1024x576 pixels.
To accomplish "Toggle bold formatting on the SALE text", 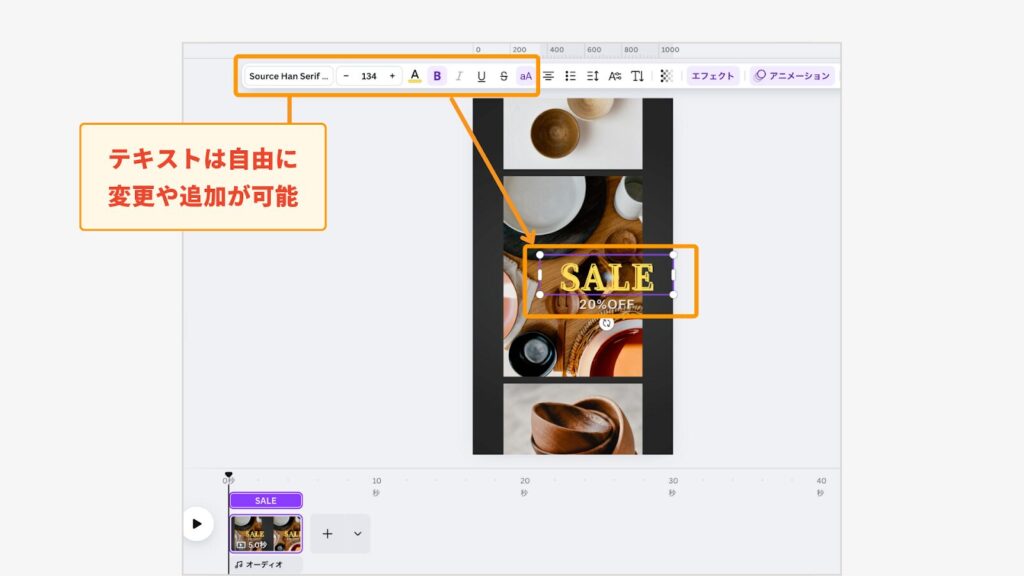I will (437, 75).
